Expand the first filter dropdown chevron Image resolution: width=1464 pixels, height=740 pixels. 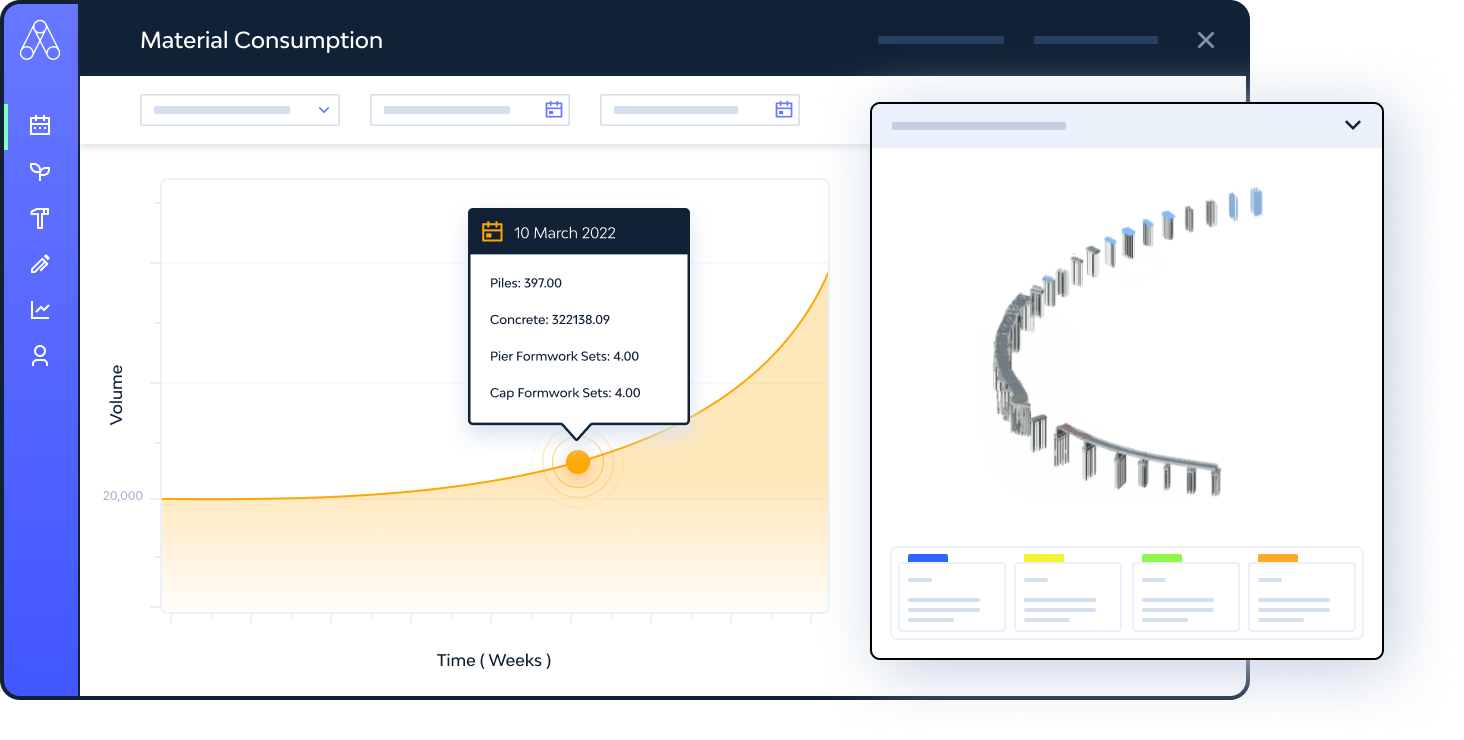coord(324,110)
